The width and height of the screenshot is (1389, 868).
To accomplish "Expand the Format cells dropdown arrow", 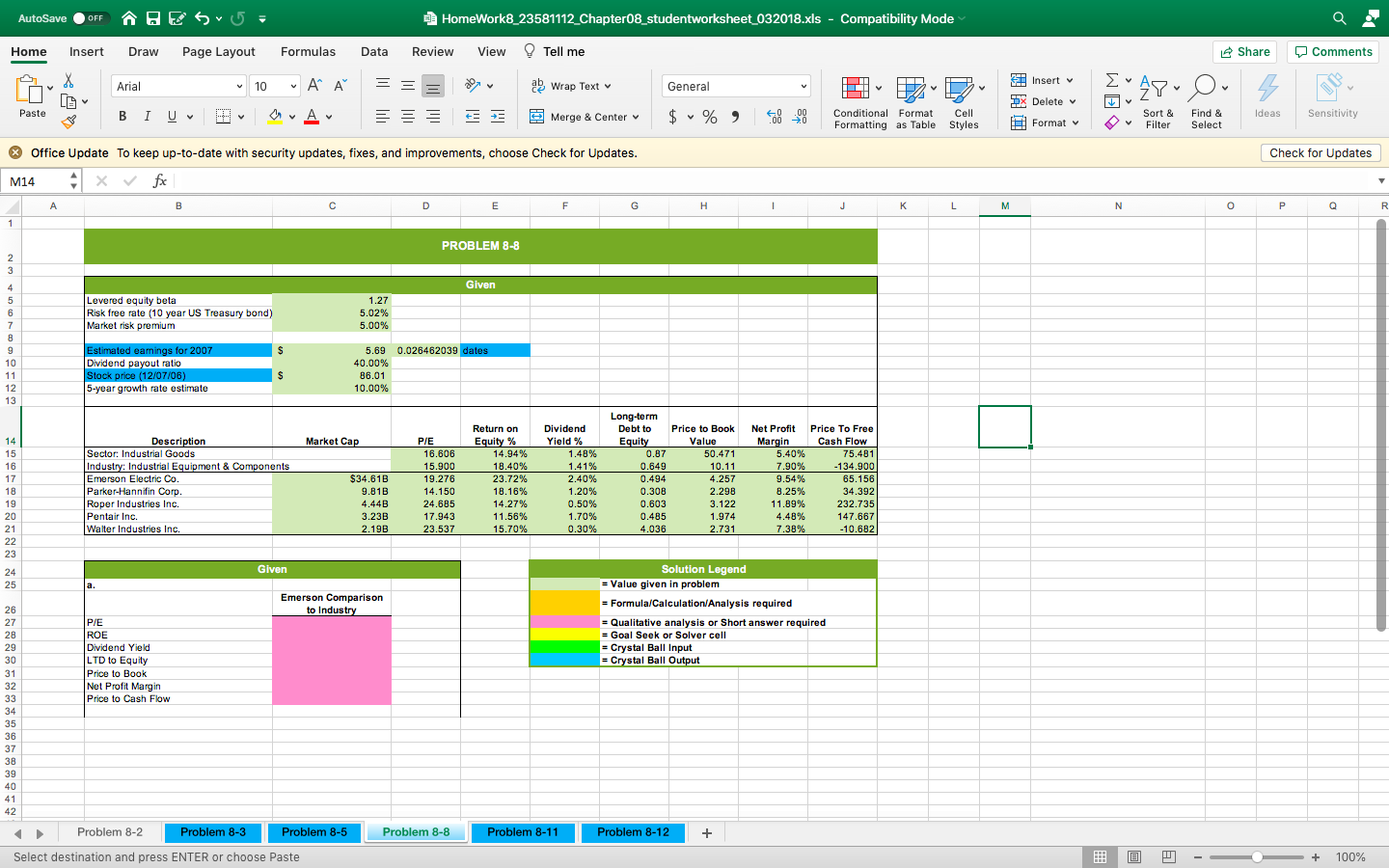I will point(1076,122).
